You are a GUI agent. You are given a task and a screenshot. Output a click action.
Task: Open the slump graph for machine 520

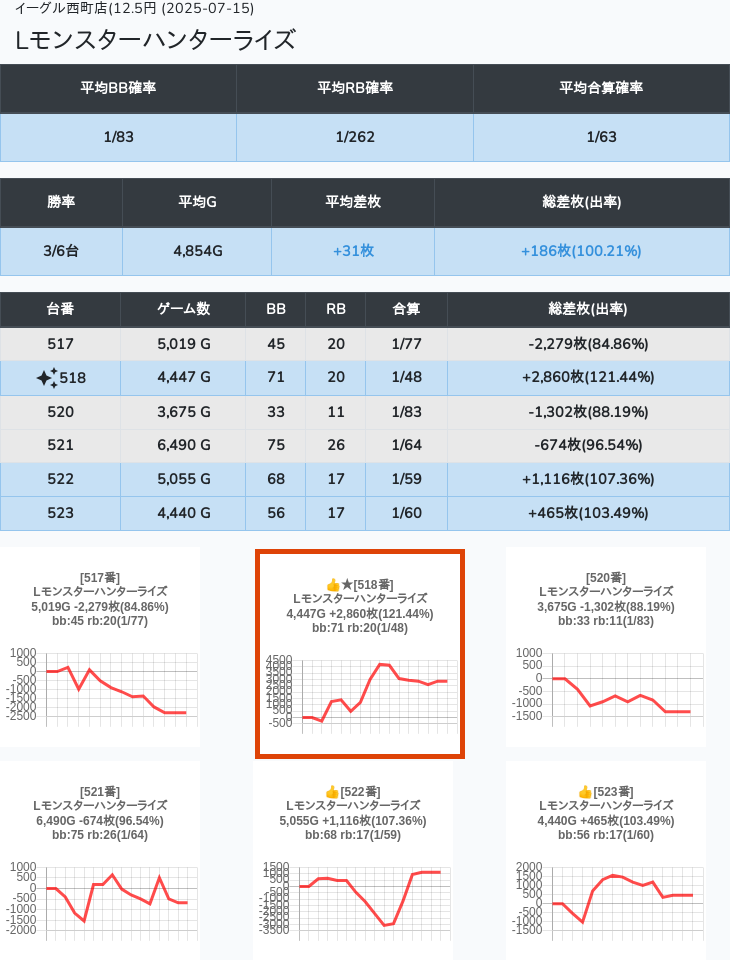point(606,689)
